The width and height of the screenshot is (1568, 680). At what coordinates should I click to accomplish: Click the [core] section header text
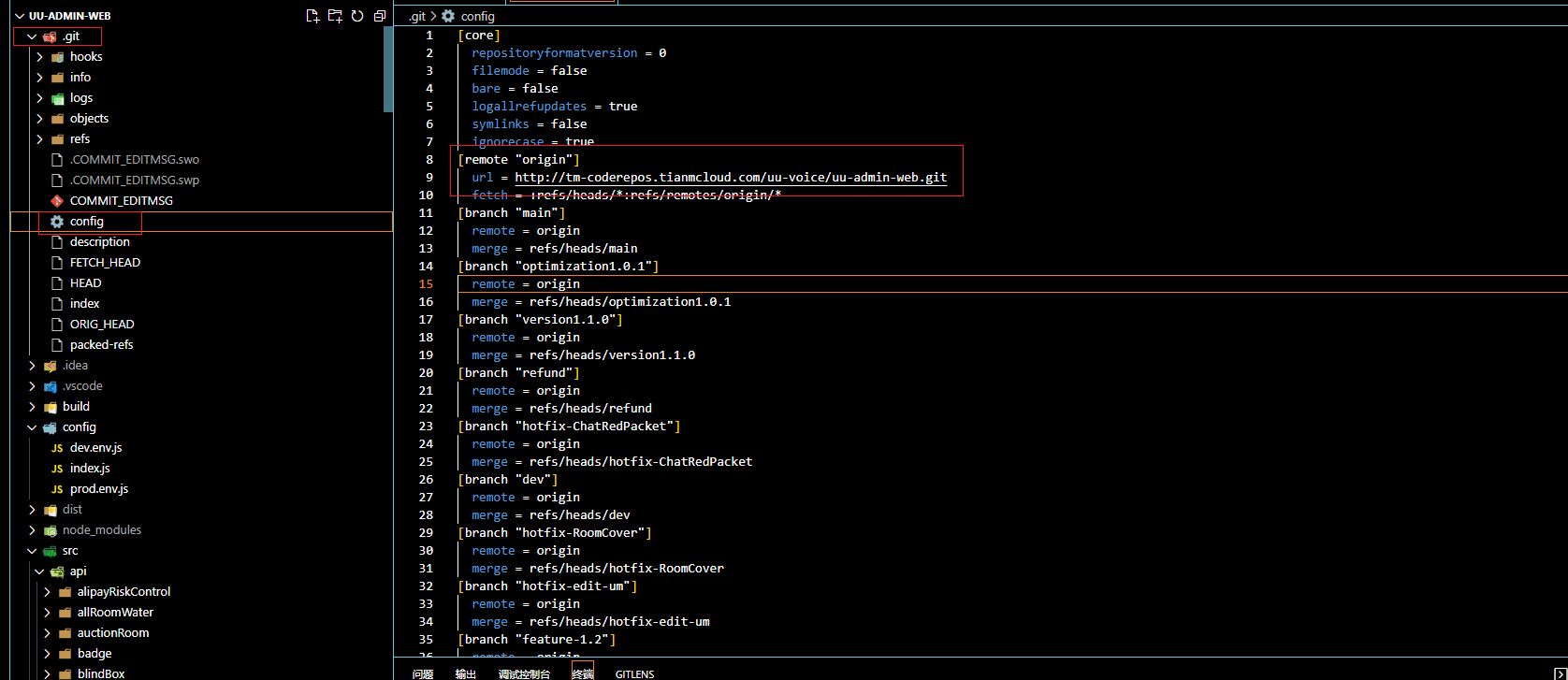pos(479,36)
